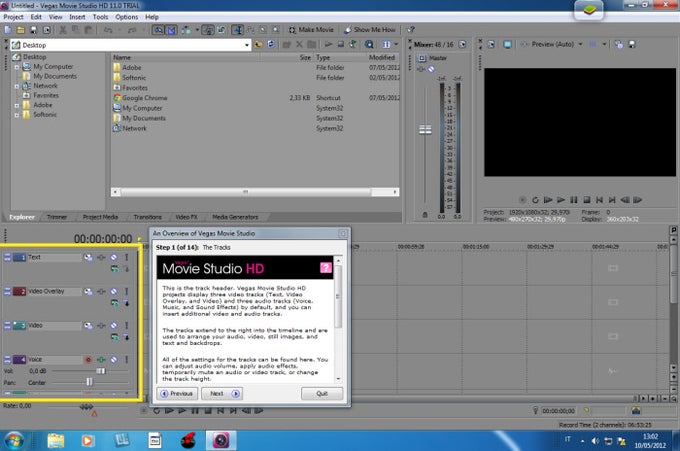Click the pink question mark help icon
The image size is (680, 451).
click(x=326, y=268)
